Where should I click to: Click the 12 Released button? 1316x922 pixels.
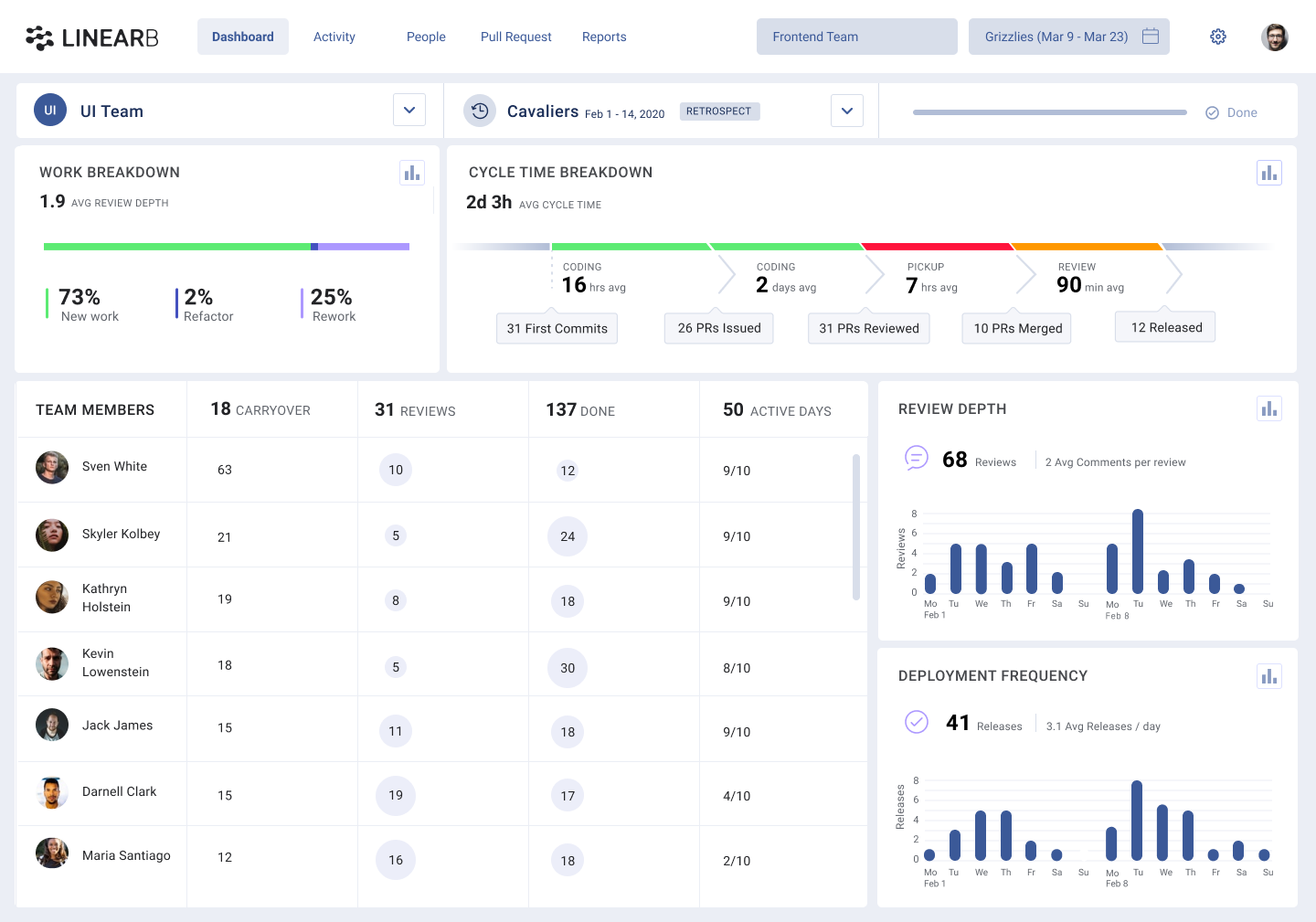click(x=1165, y=327)
